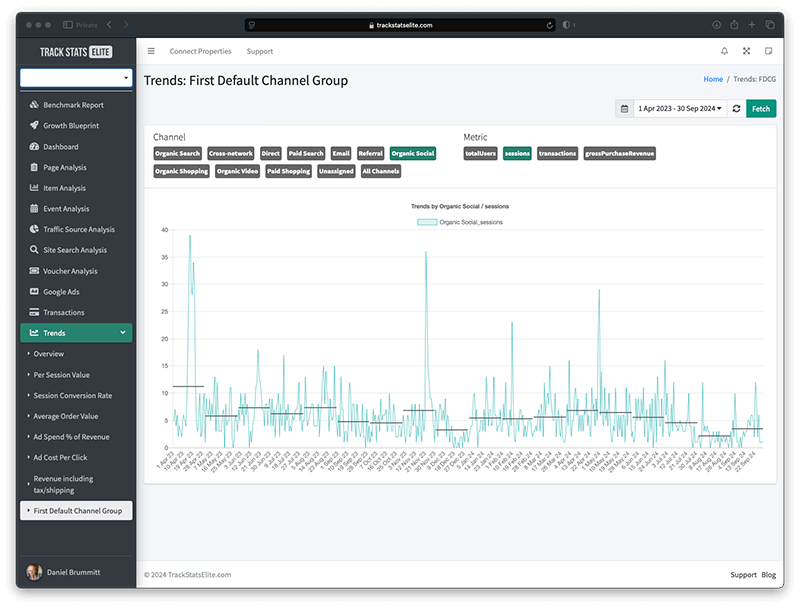Select First Default Channel Group item
Image resolution: width=800 pixels, height=608 pixels.
click(76, 511)
